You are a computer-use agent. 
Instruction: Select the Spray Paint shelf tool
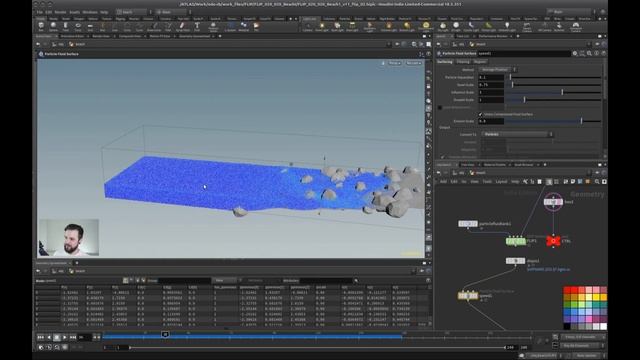182,27
